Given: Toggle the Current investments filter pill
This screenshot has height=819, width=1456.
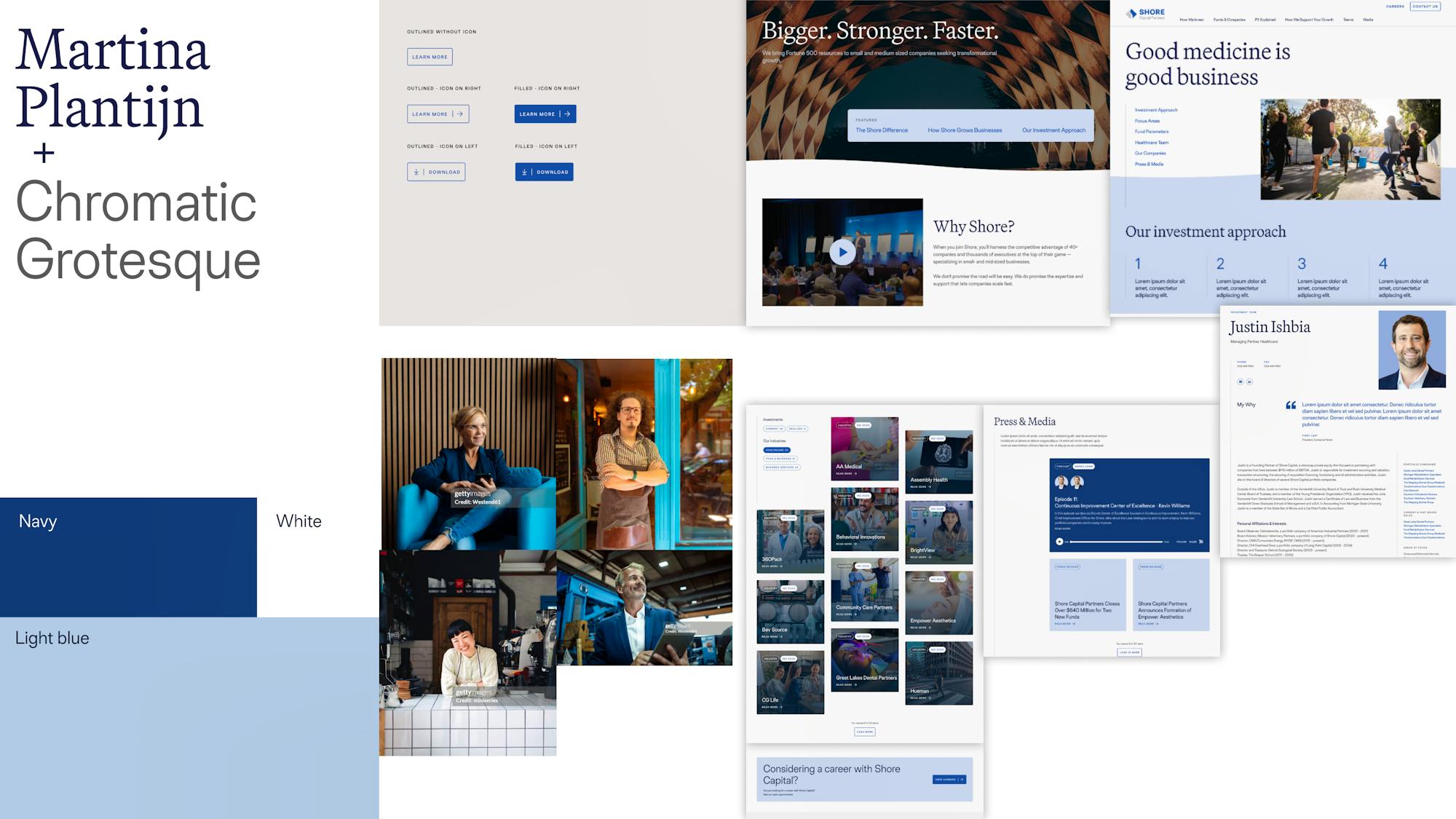Looking at the screenshot, I should (x=773, y=429).
